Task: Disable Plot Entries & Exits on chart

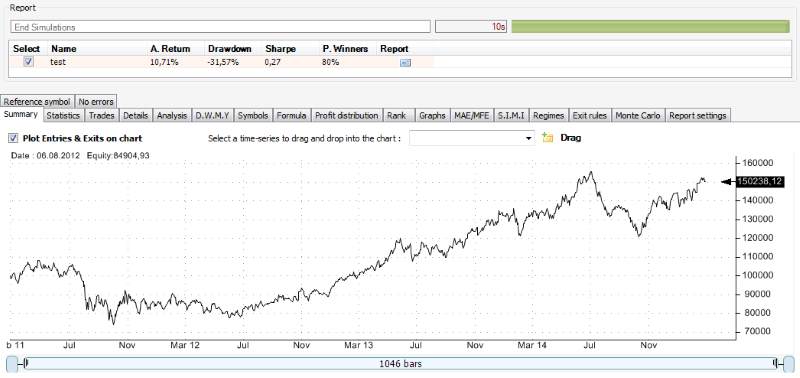Action: point(13,138)
